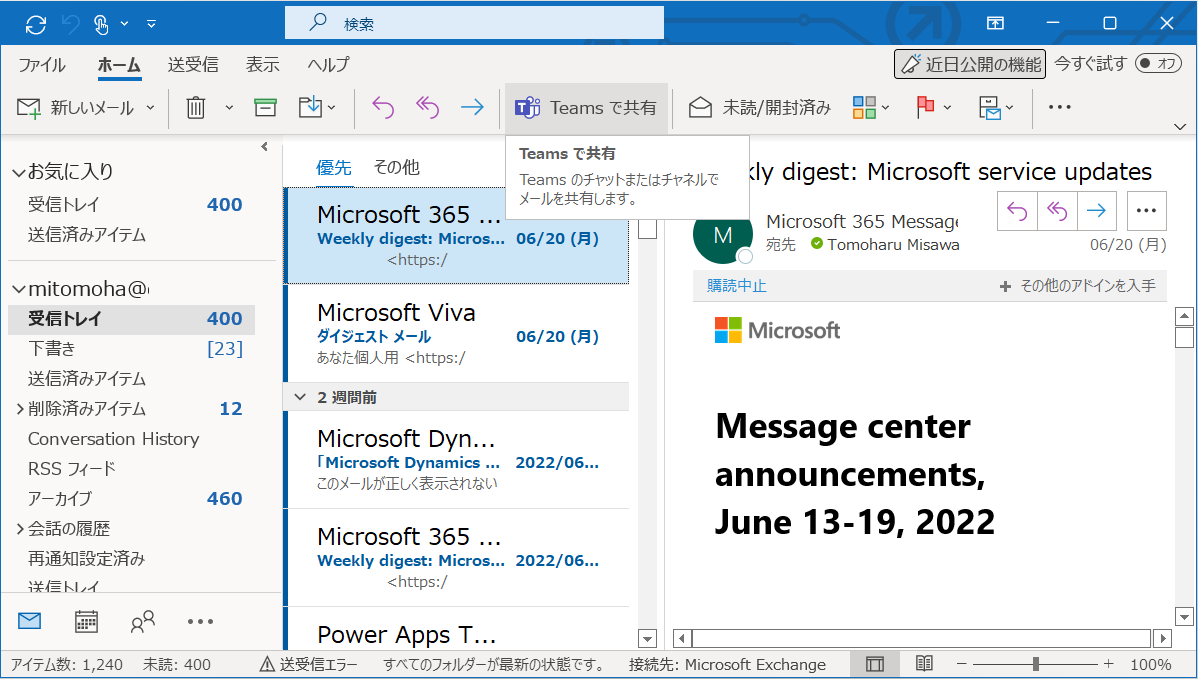Click ribbon Reply arrow icon
This screenshot has height=679, width=1198.
(x=383, y=108)
